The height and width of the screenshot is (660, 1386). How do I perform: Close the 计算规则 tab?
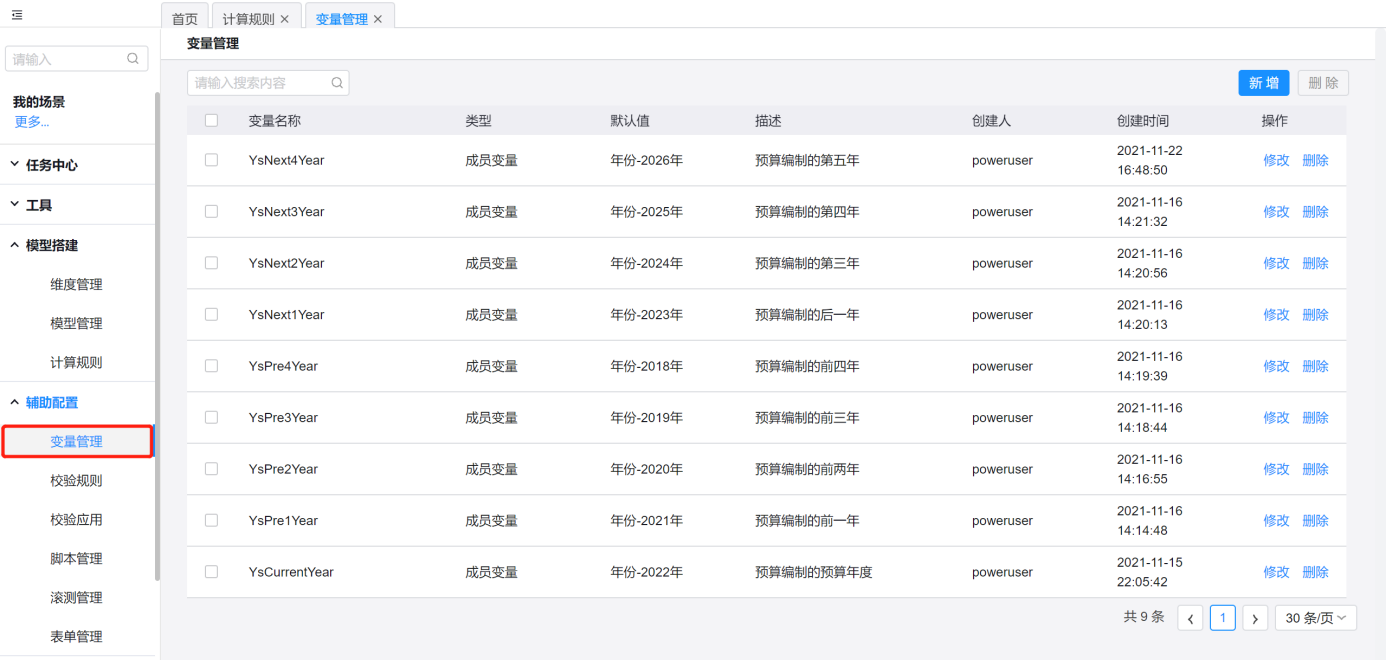click(x=285, y=19)
